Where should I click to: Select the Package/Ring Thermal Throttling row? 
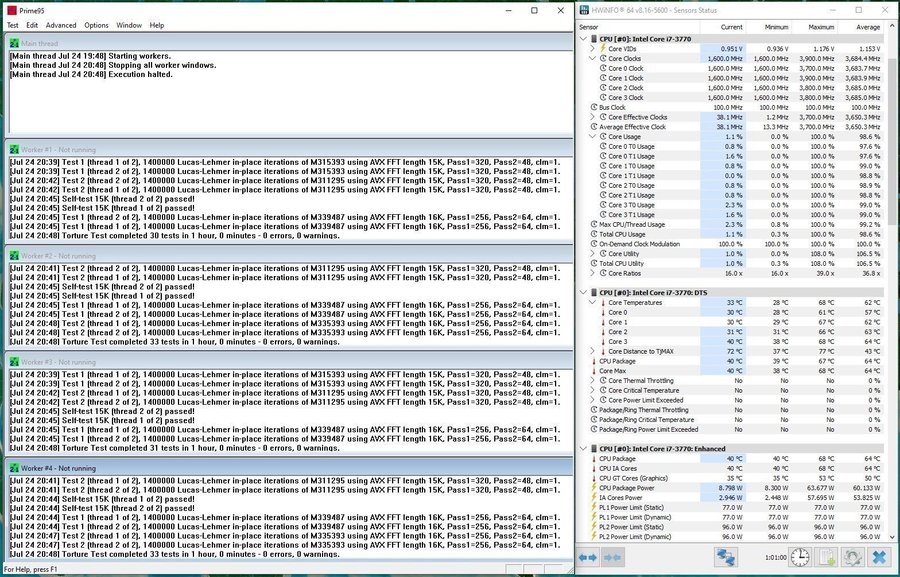click(732, 410)
